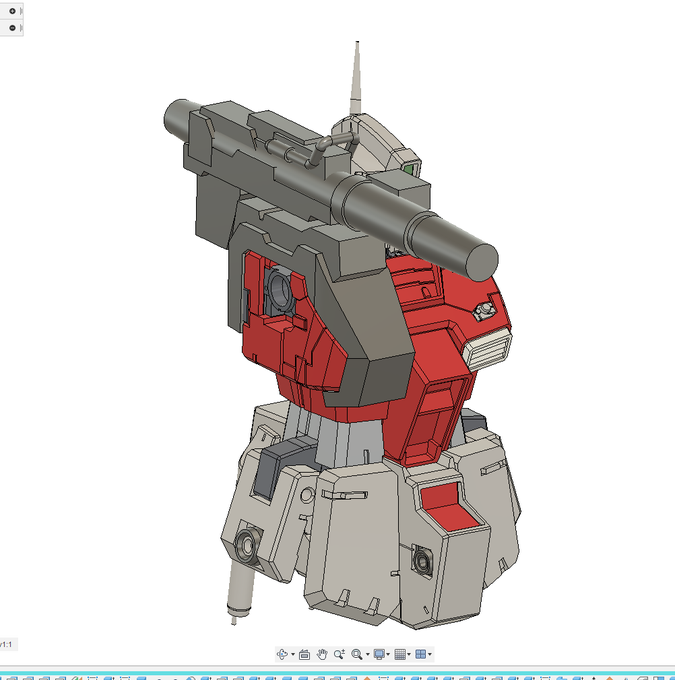Open Grid and Snaps settings icon
This screenshot has width=675, height=680.
coord(400,654)
